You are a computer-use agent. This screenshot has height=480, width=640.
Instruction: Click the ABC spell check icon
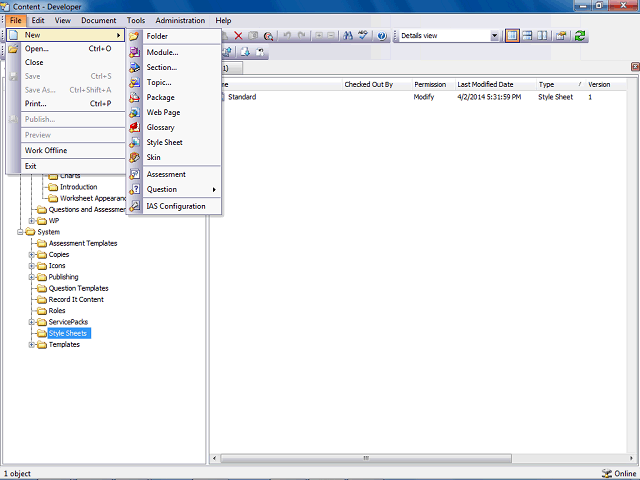[x=362, y=36]
